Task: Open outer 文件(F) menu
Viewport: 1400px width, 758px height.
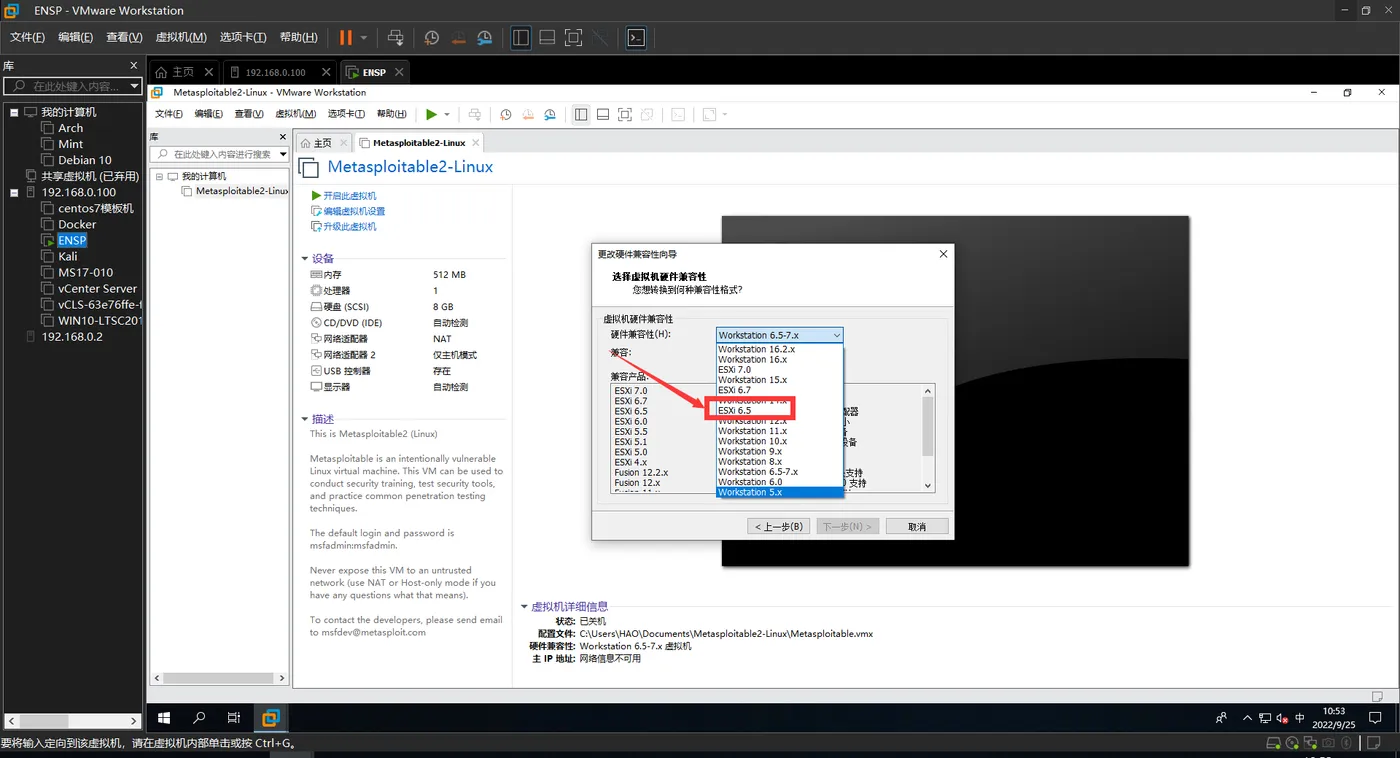Action: coord(27,38)
